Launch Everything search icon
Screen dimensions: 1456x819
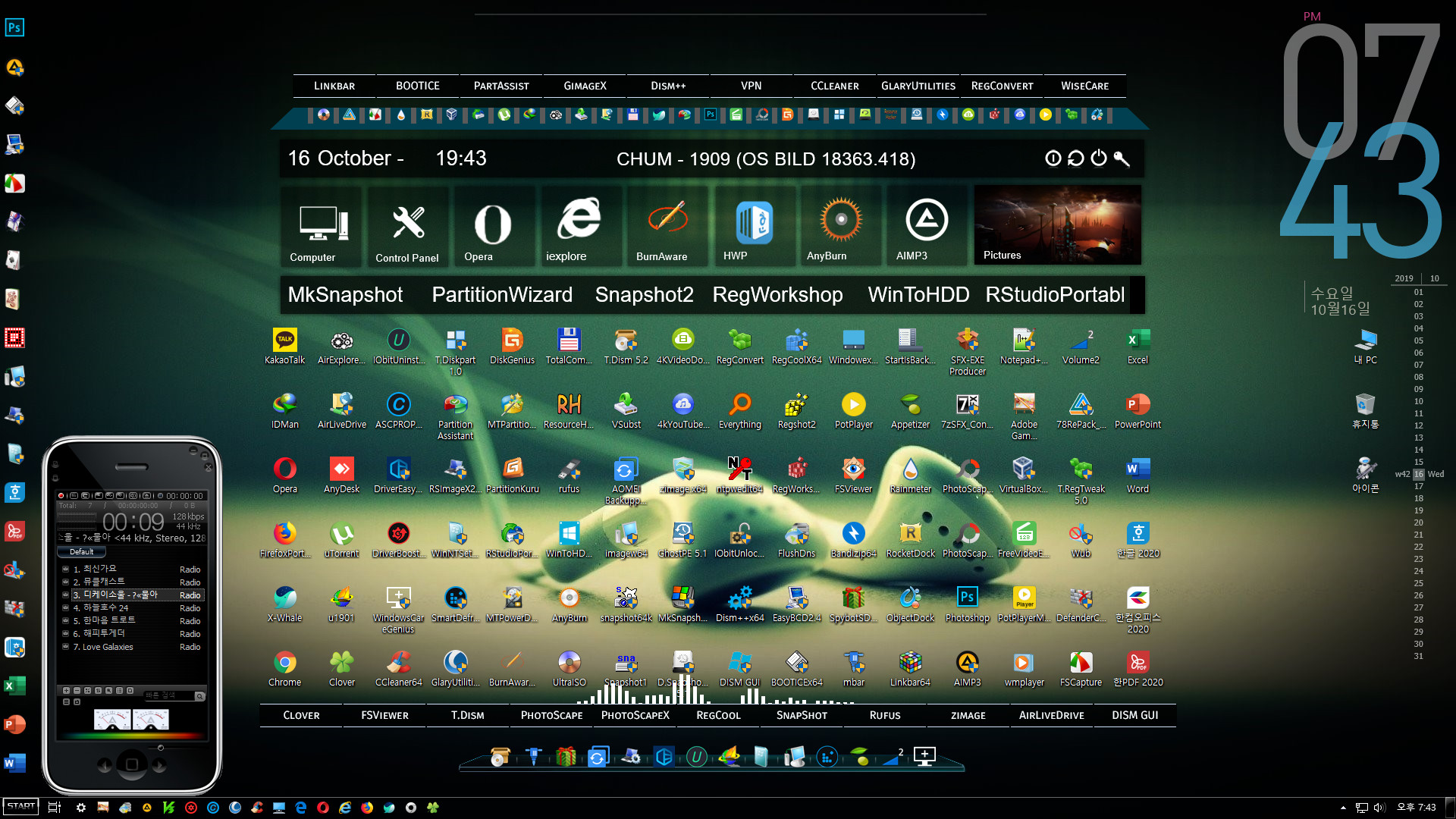pyautogui.click(x=739, y=410)
